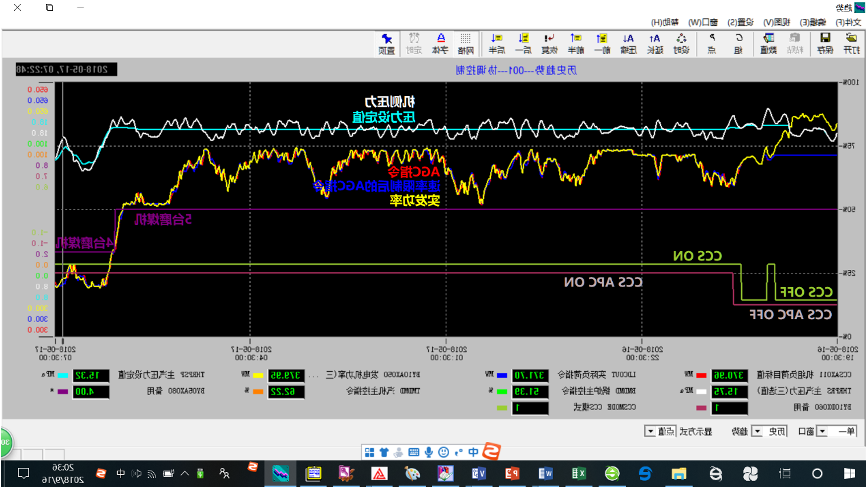This screenshot has height=487, width=866.
Task: Click the 后一 (Next page) icon
Action: [523, 43]
